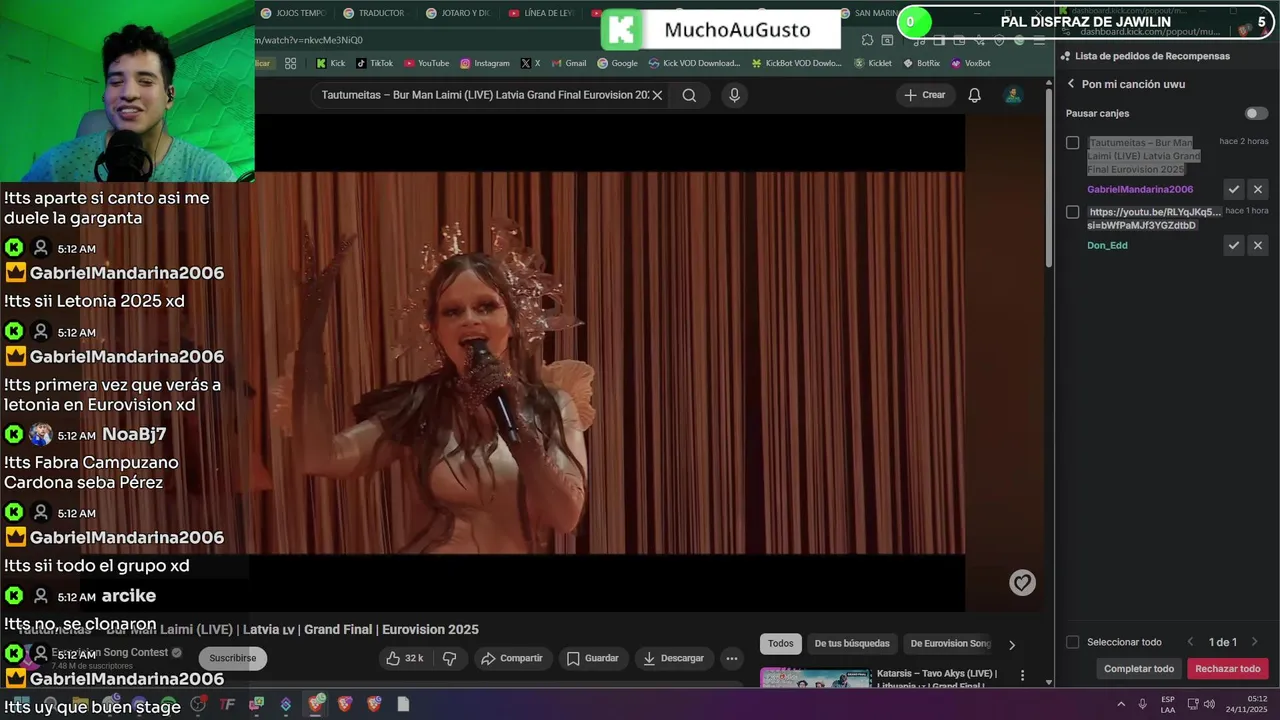Switch to the JOTARO Y DIO tab
Screen dimensions: 1280x720
click(x=457, y=13)
